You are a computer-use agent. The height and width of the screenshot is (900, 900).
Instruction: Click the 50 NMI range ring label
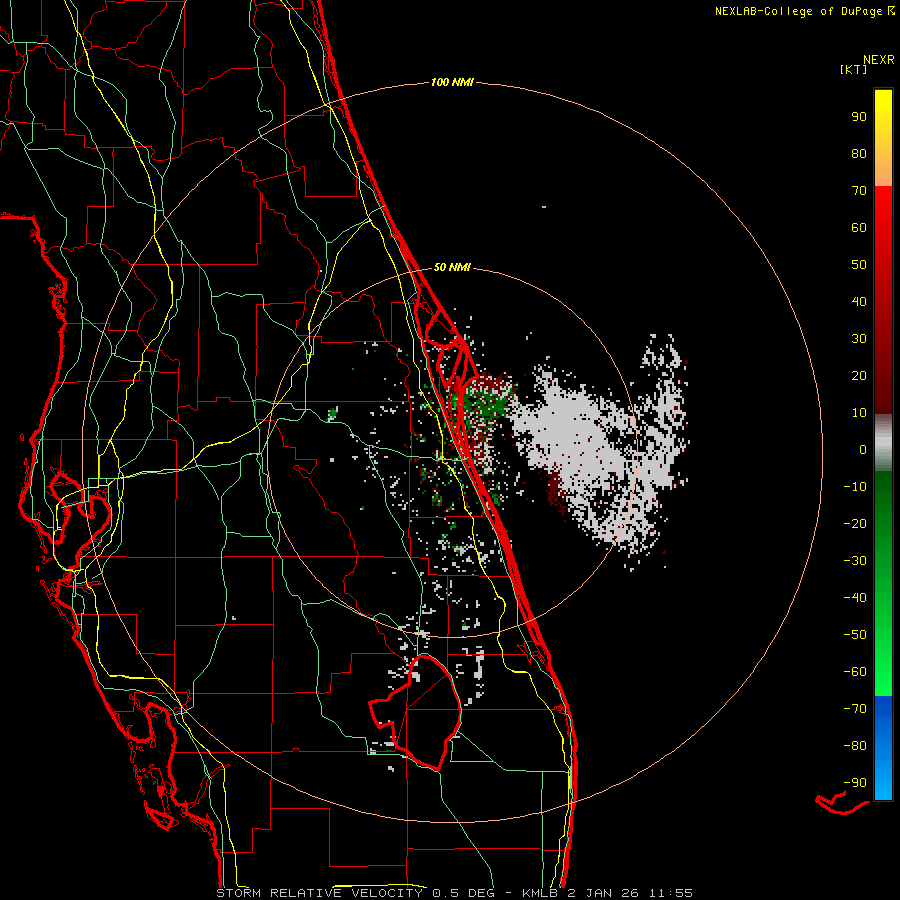coord(452,267)
